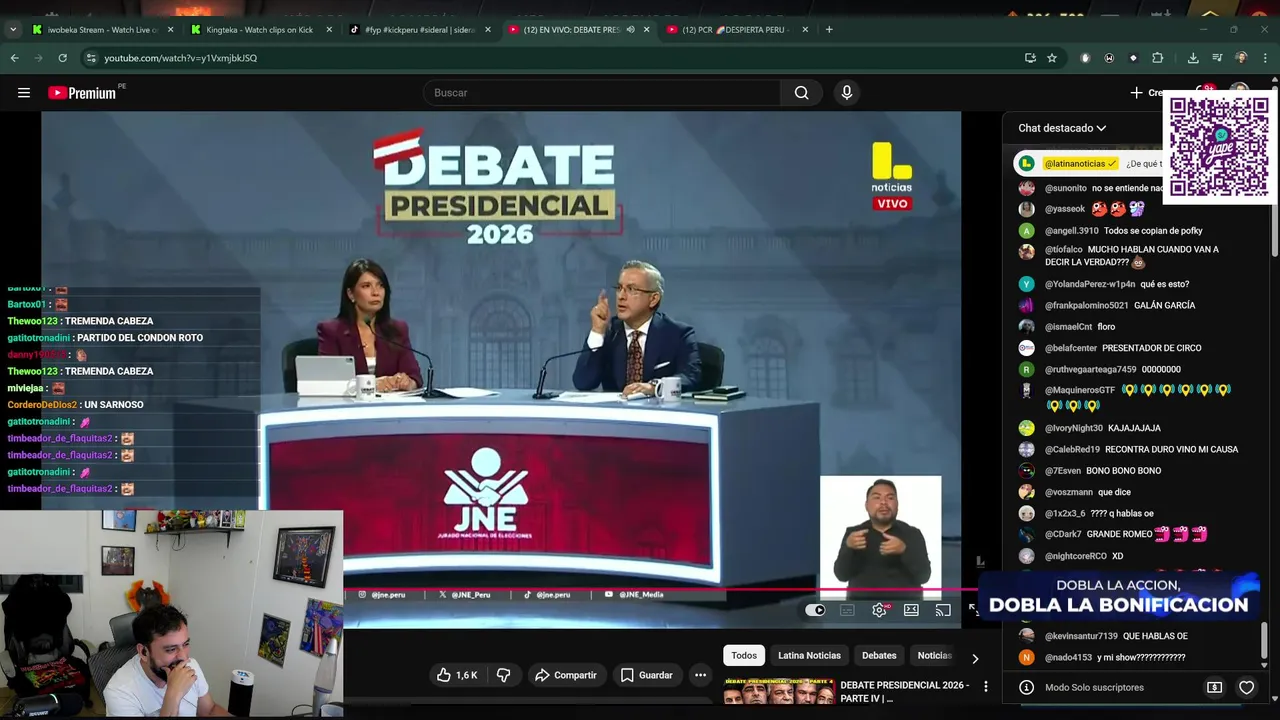Image resolution: width=1280 pixels, height=720 pixels.
Task: Like the video showing 1,6 K
Action: (457, 675)
